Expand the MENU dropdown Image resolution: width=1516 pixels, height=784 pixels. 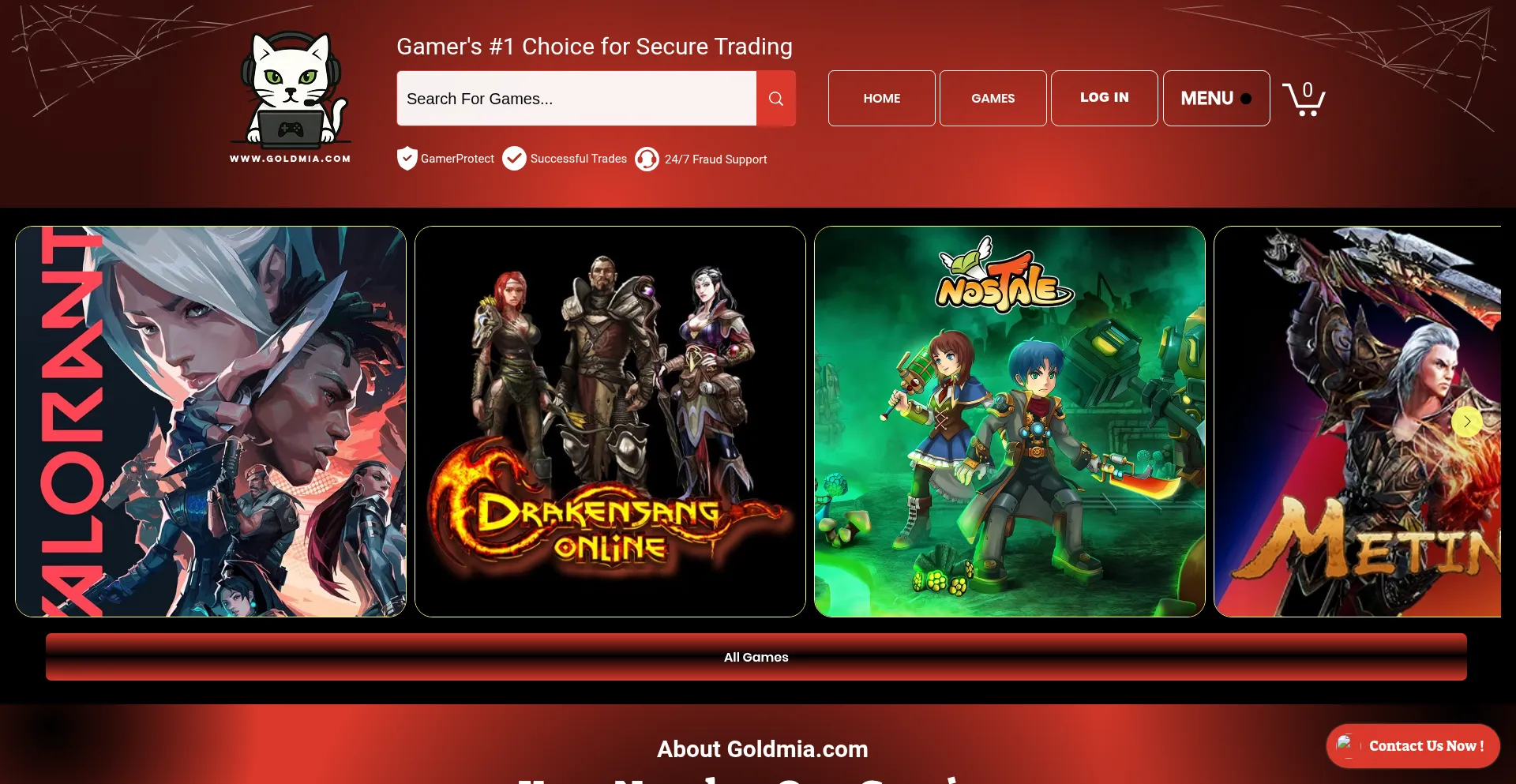(x=1216, y=99)
